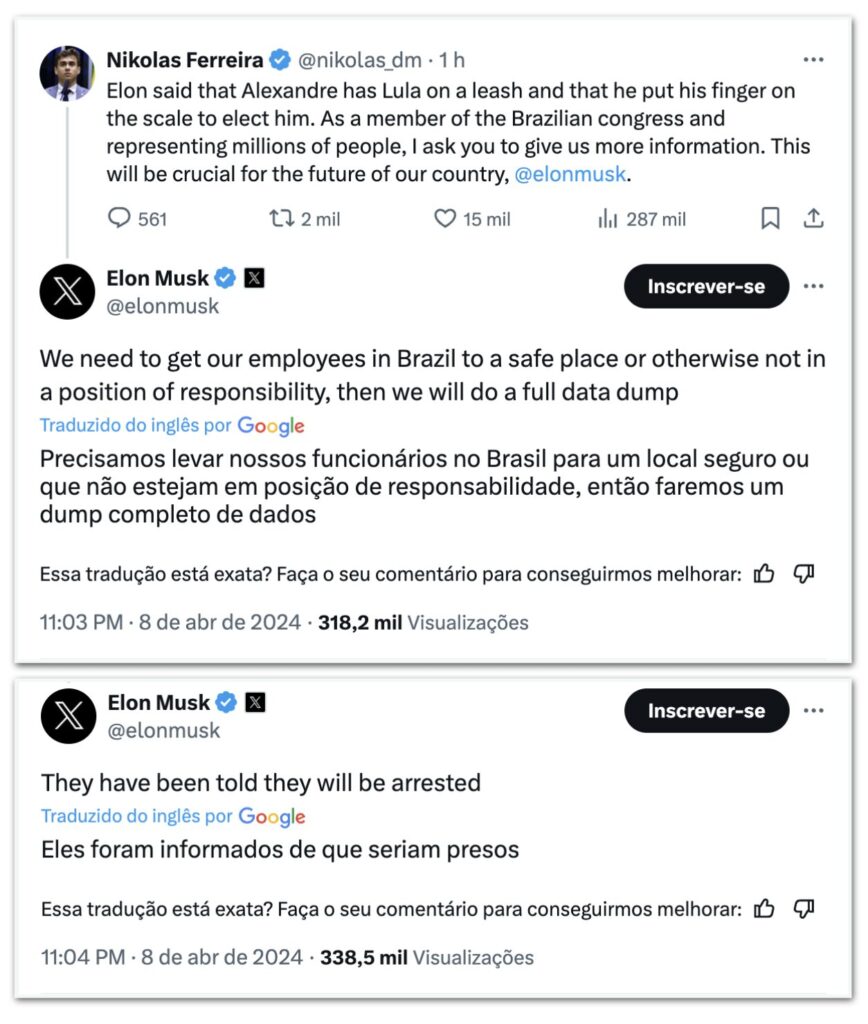Thumbs up the data dump translation
Image resolution: width=868 pixels, height=1024 pixels.
(x=764, y=573)
